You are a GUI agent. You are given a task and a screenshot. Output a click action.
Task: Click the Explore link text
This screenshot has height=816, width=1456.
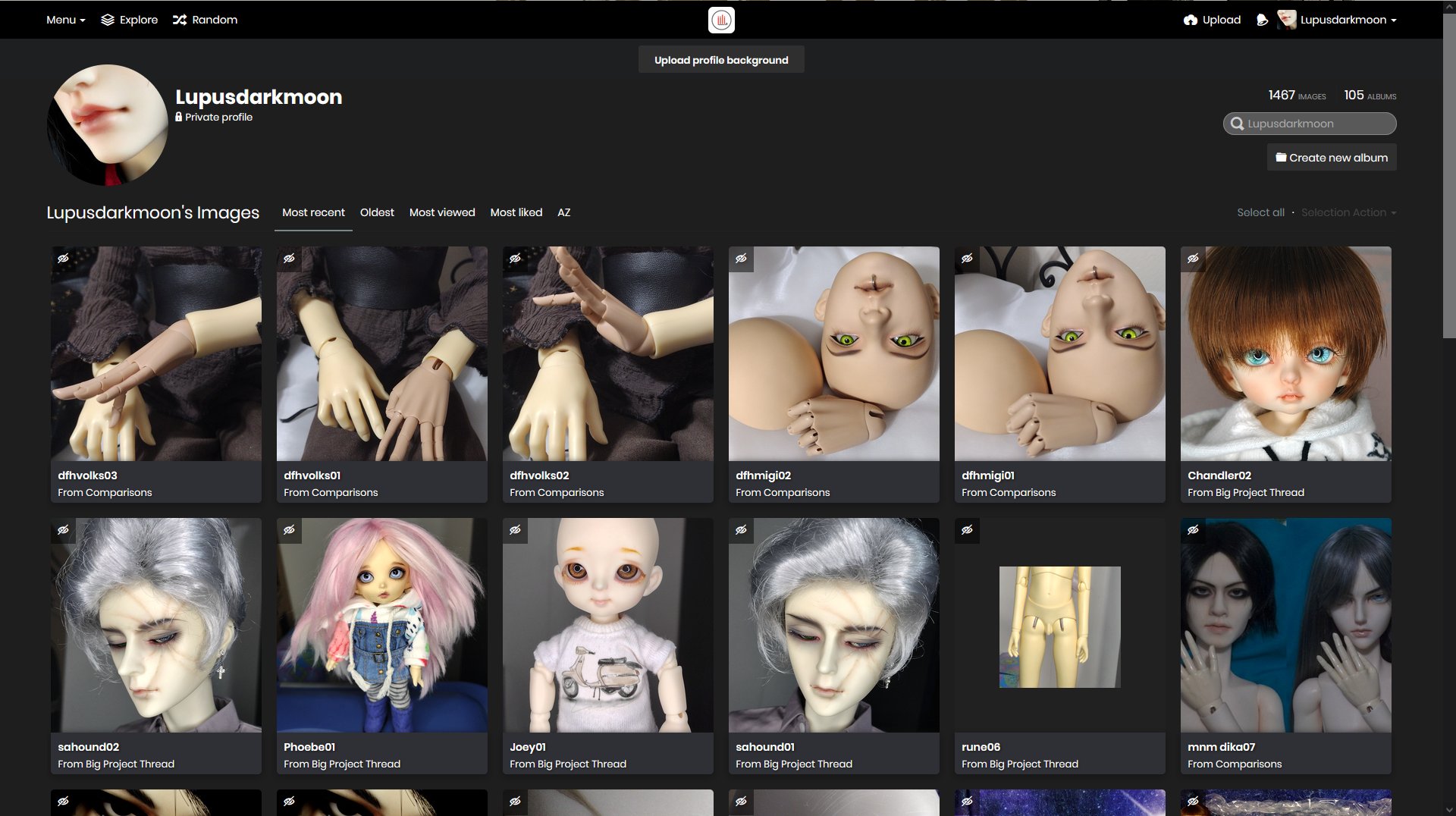(x=139, y=20)
